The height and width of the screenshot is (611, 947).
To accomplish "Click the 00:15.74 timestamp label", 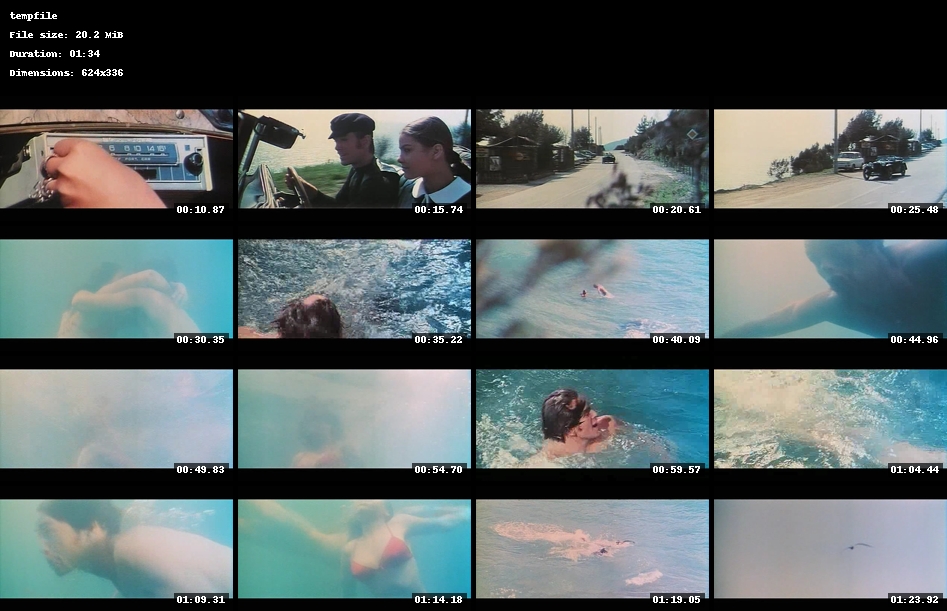I will tap(438, 210).
